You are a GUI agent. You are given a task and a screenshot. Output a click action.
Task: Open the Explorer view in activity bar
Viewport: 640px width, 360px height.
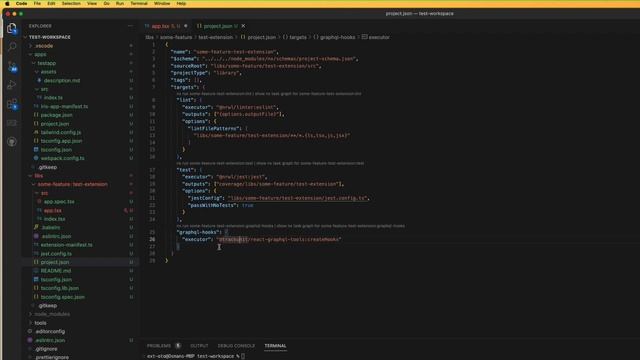pyautogui.click(x=12, y=28)
